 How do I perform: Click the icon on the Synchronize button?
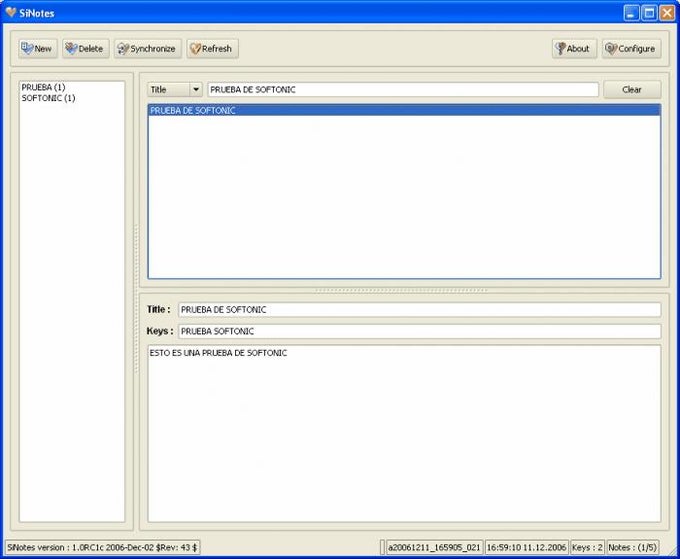123,49
